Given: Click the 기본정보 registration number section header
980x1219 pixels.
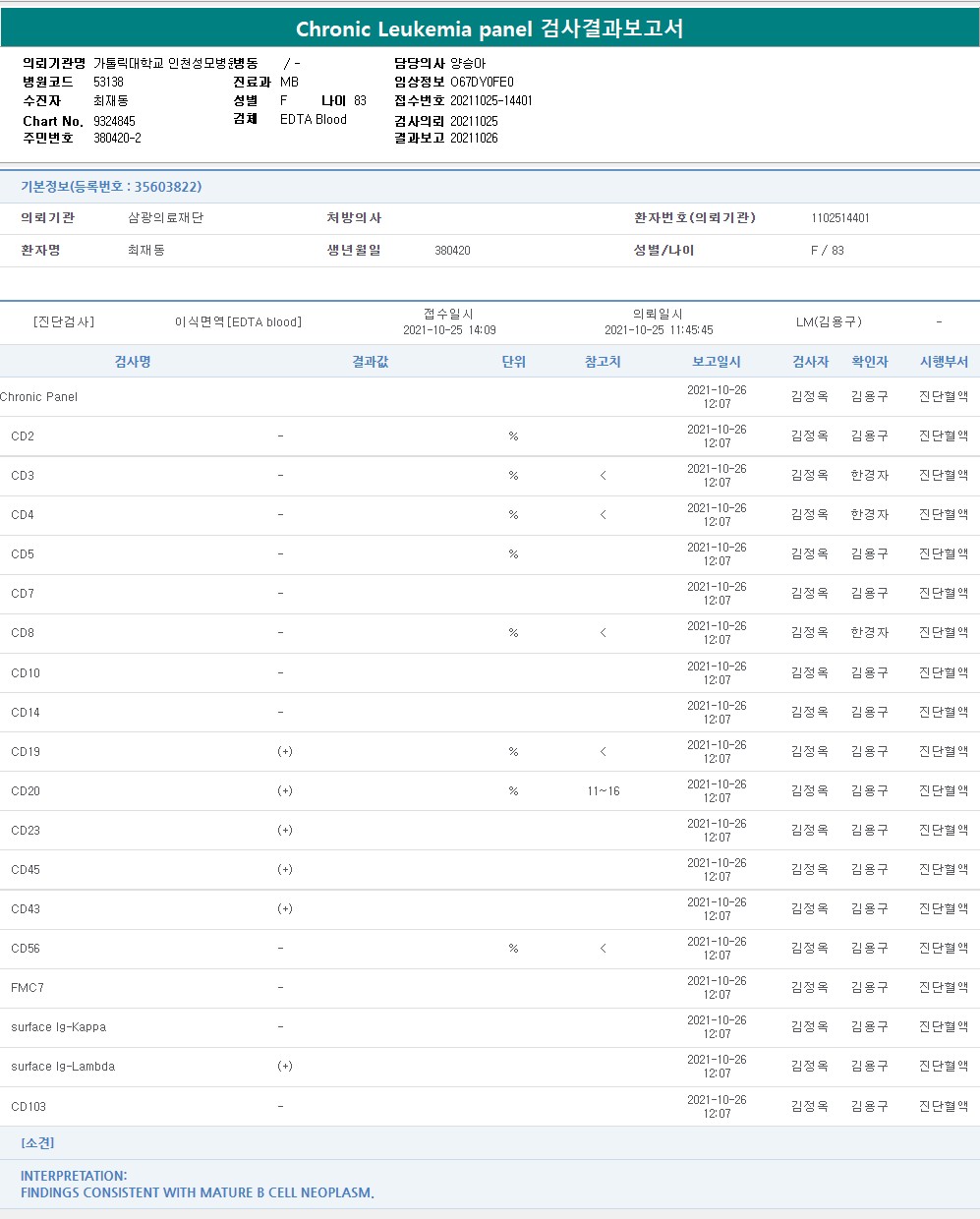Looking at the screenshot, I should click(111, 187).
